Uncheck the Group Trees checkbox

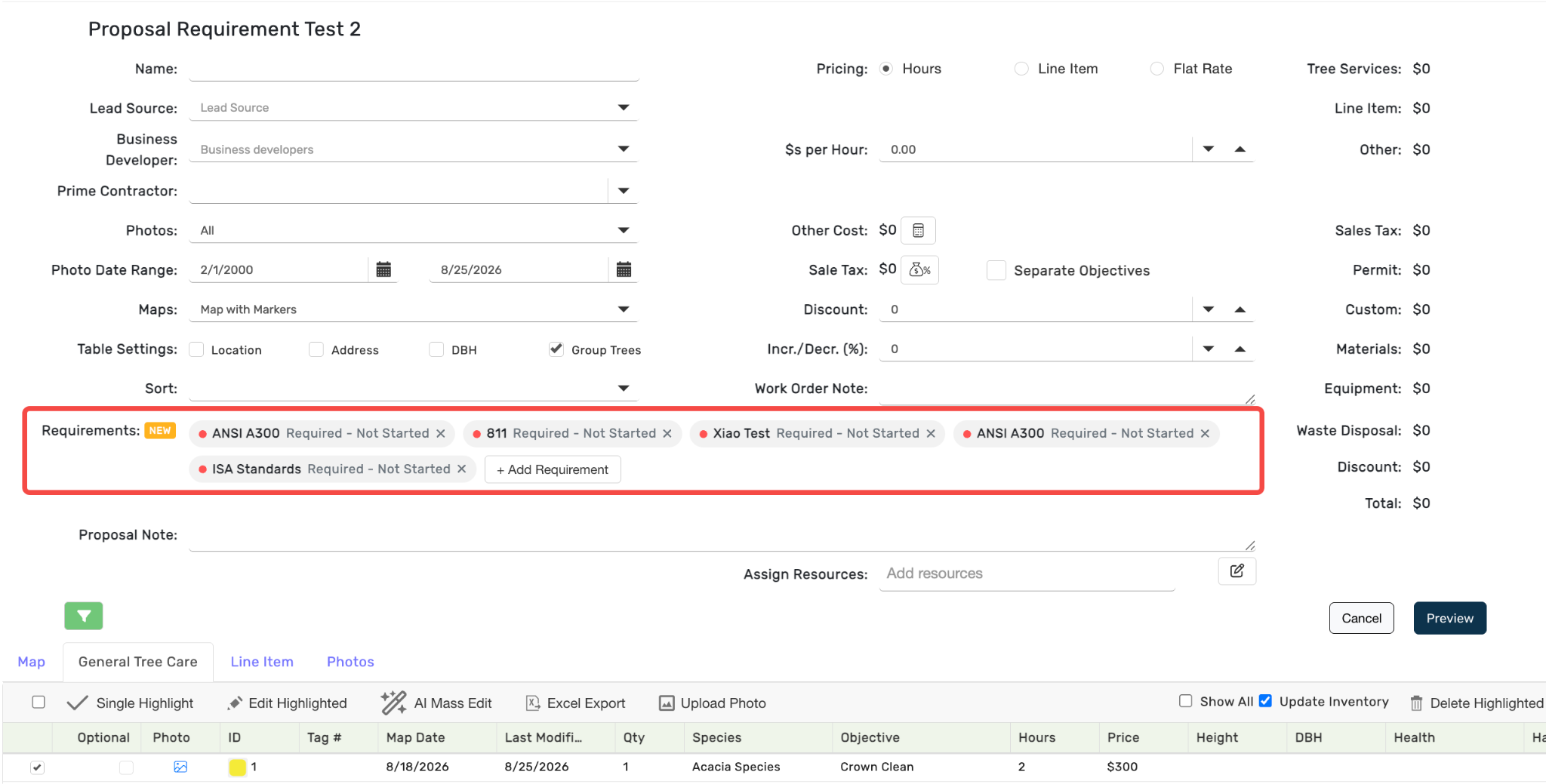pos(556,349)
